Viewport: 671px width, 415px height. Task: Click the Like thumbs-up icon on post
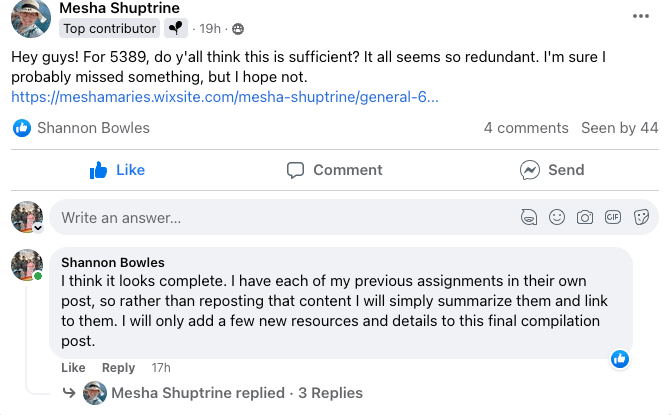coord(99,170)
